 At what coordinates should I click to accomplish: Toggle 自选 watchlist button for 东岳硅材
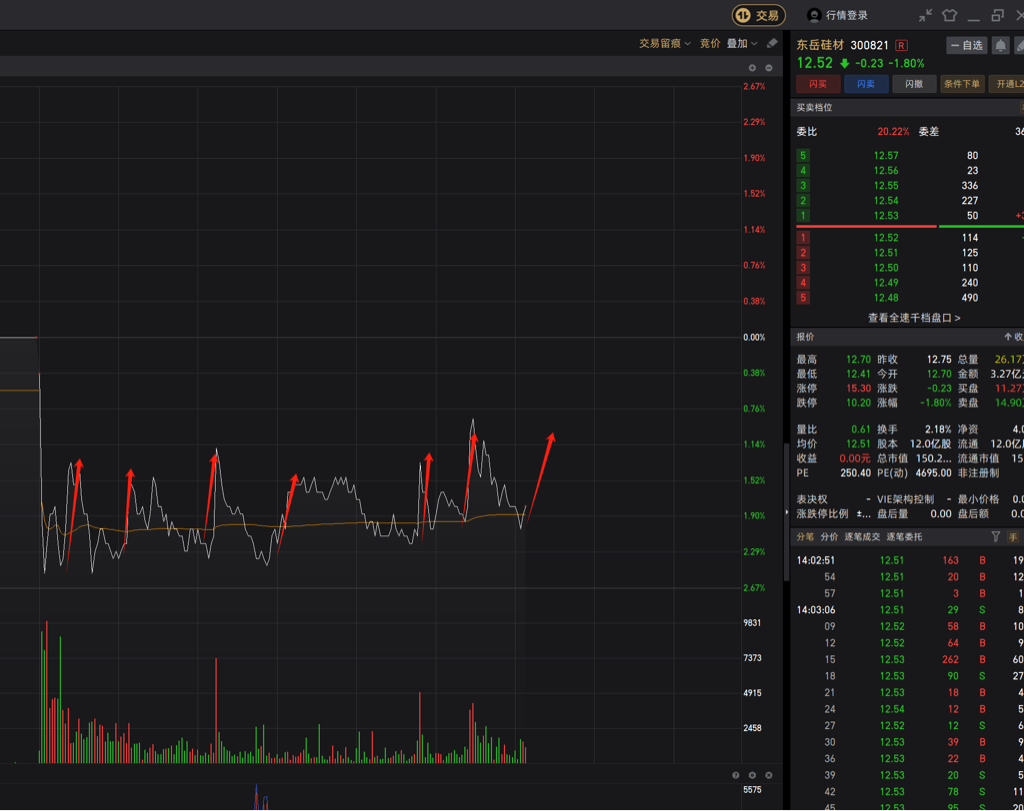click(967, 46)
